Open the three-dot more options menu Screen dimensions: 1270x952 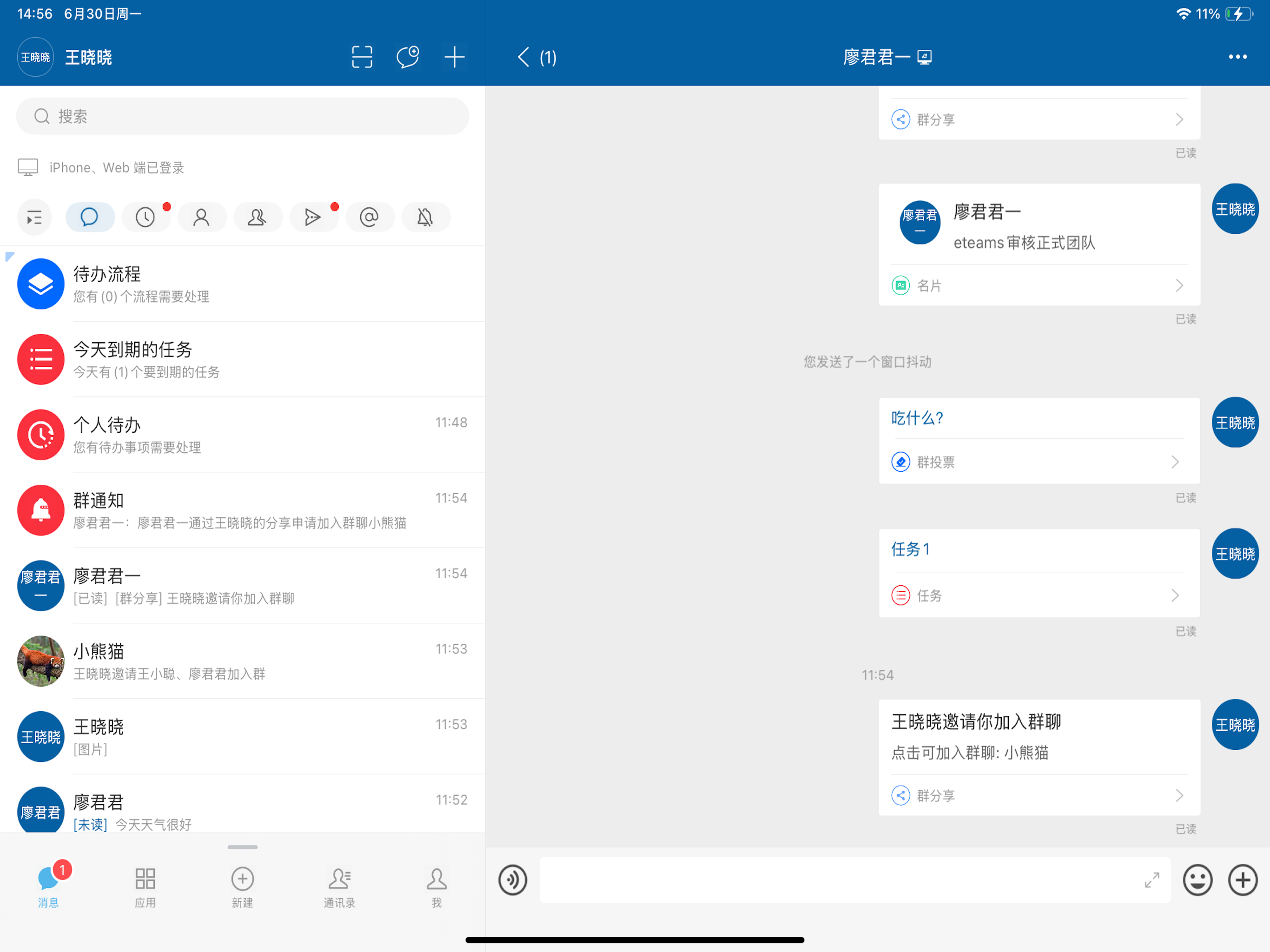(1237, 58)
